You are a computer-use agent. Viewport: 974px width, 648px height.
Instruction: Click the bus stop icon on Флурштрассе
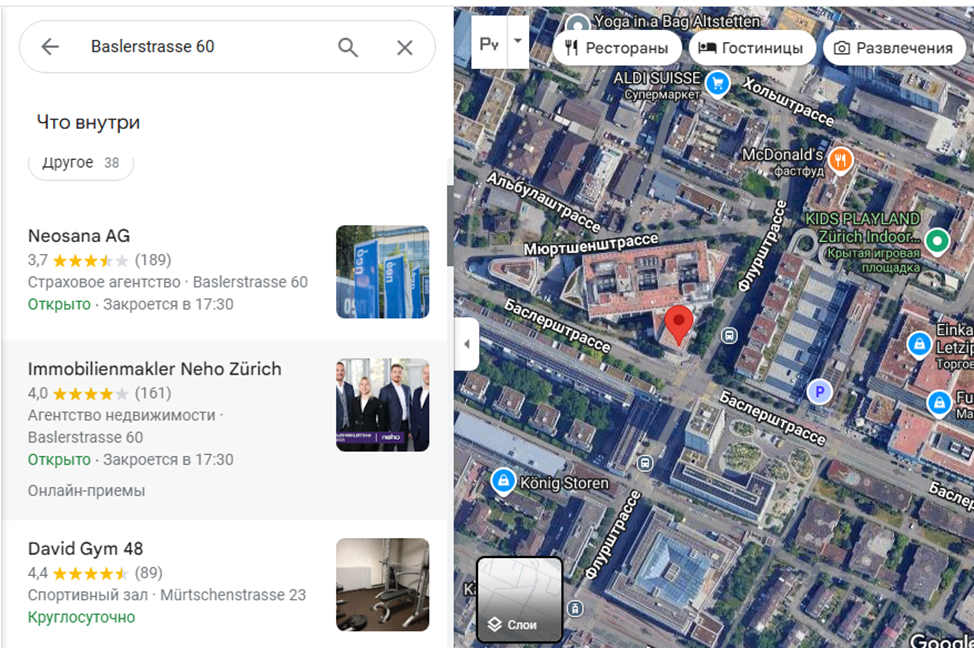click(x=729, y=336)
